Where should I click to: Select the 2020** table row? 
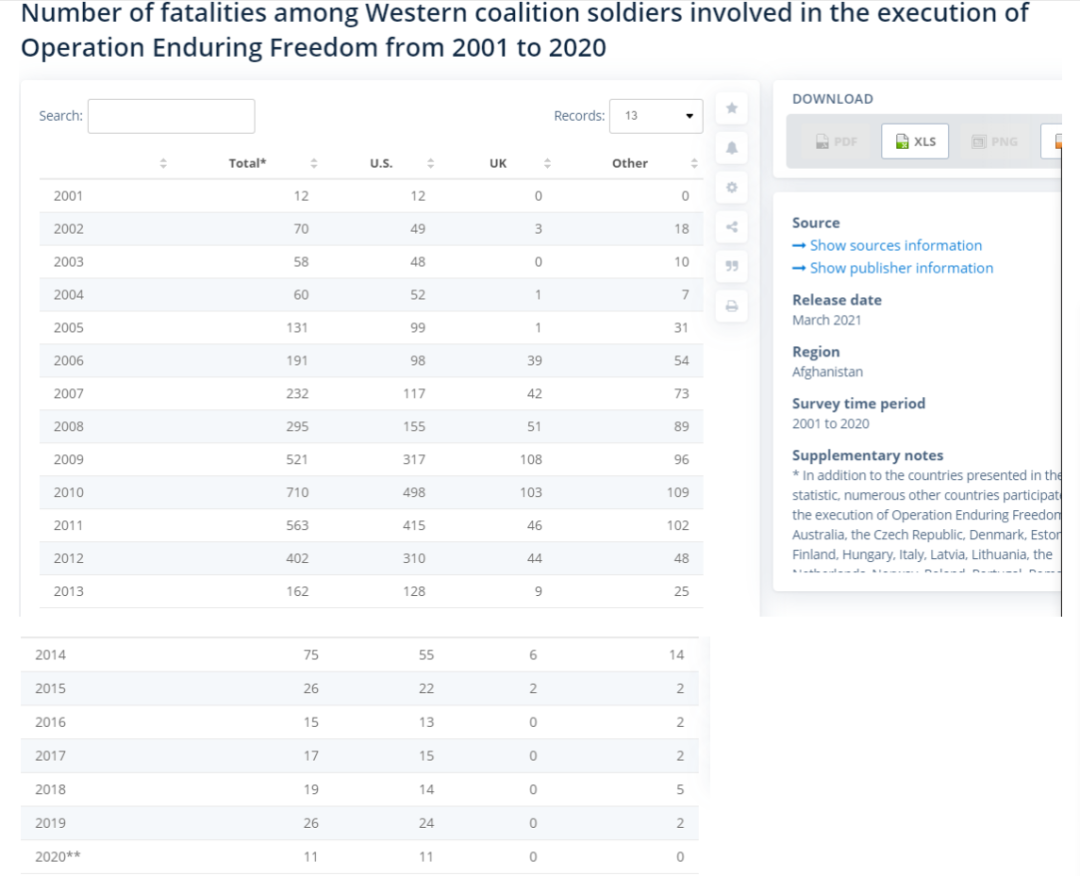(x=360, y=857)
